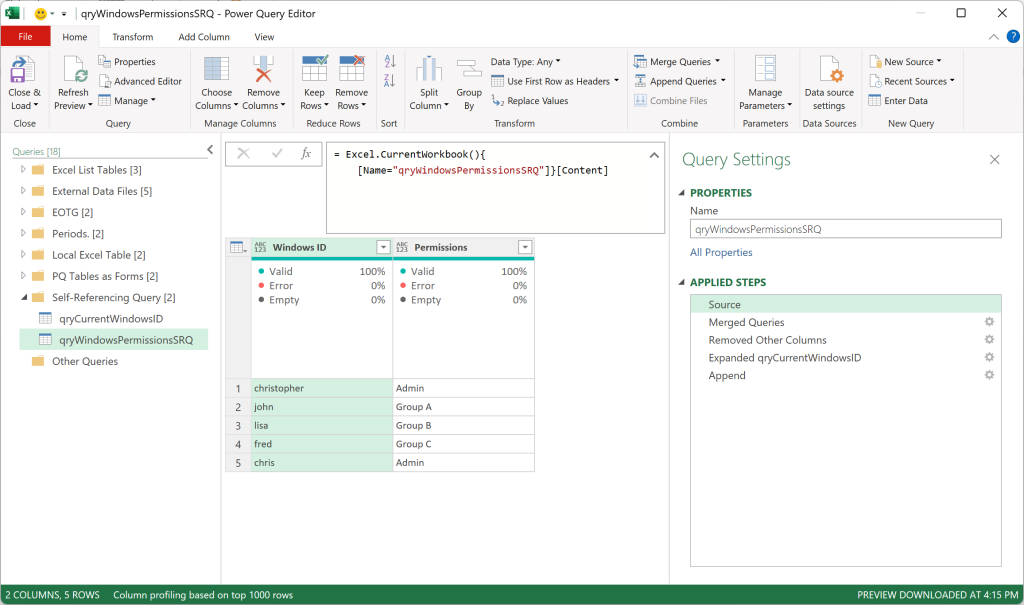
Task: Click the Replace Values icon
Action: 498,101
